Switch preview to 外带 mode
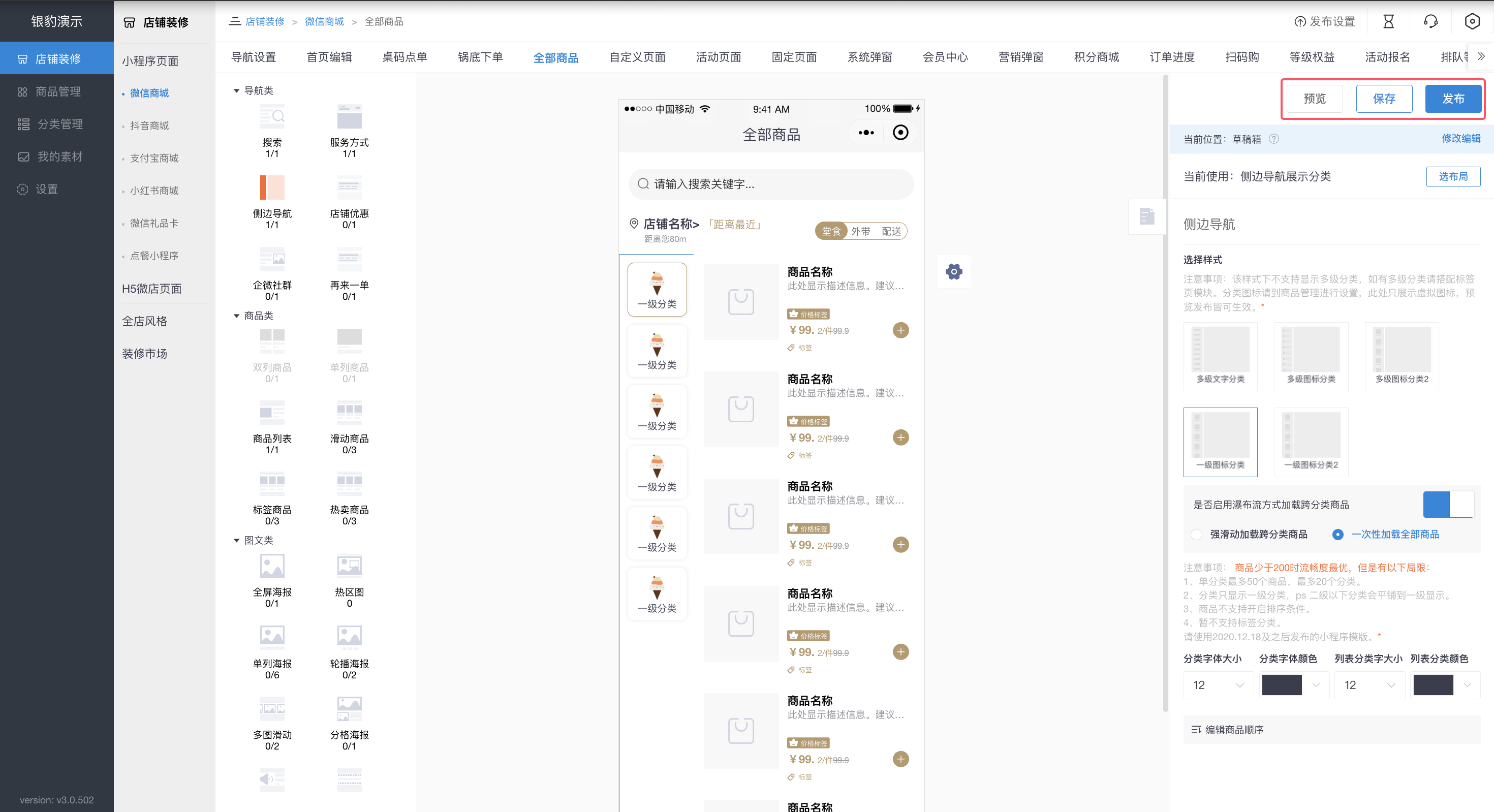 (860, 231)
